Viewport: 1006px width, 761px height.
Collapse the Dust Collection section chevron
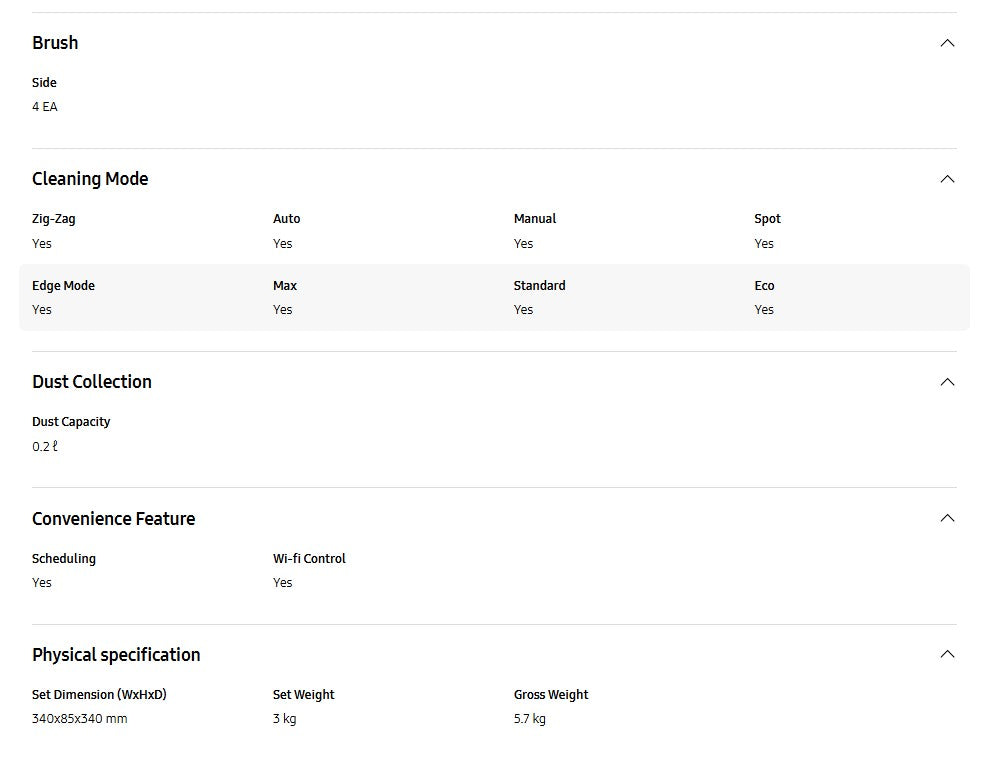tap(946, 382)
